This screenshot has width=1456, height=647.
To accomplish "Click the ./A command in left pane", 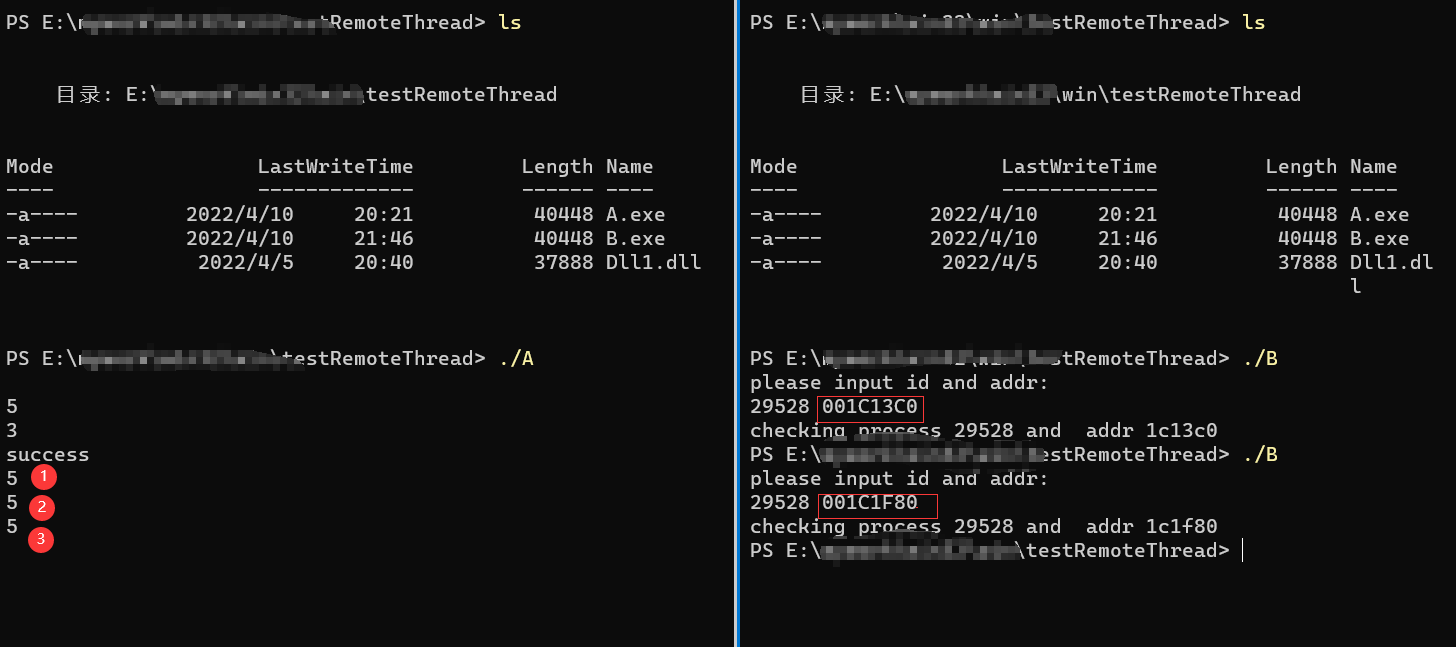I will point(515,359).
